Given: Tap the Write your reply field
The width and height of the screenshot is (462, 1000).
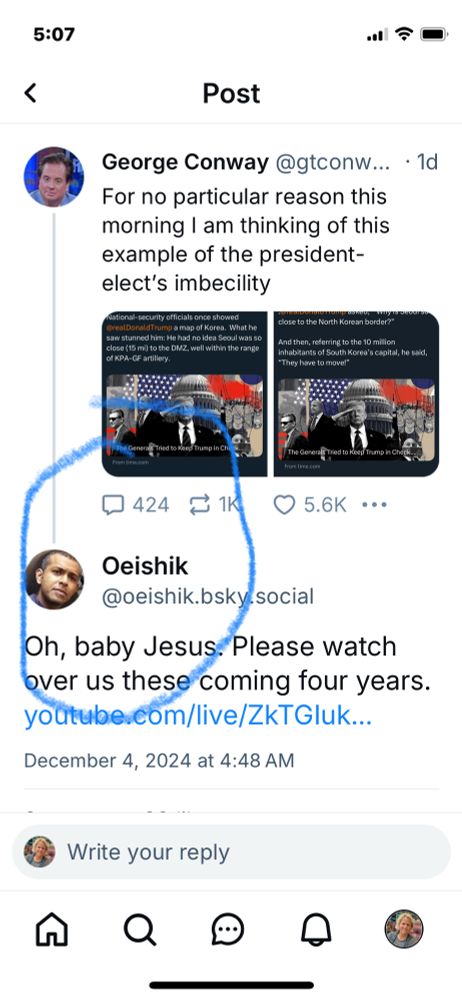Looking at the screenshot, I should tap(231, 852).
